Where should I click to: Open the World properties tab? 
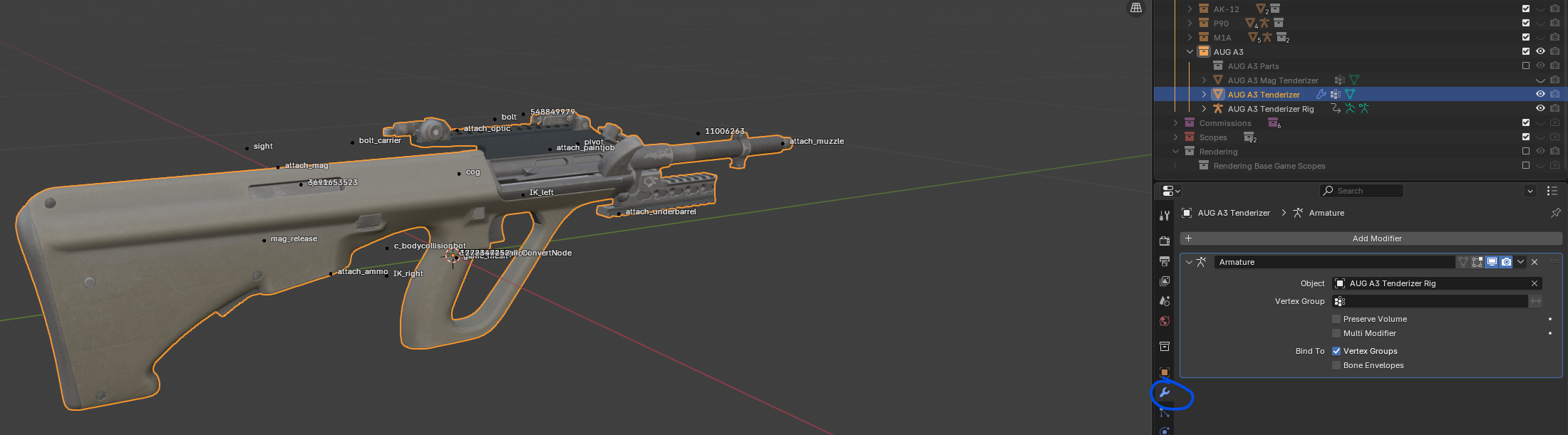(1165, 321)
